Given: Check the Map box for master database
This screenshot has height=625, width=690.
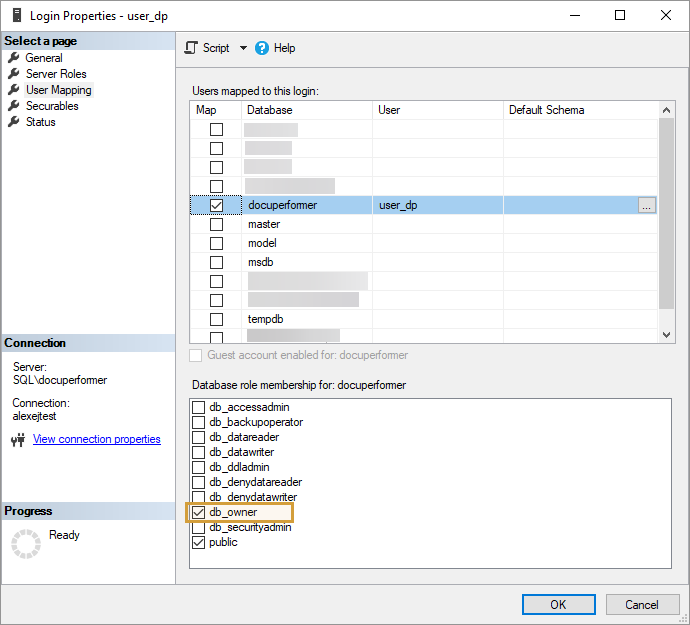Looking at the screenshot, I should pyautogui.click(x=216, y=224).
